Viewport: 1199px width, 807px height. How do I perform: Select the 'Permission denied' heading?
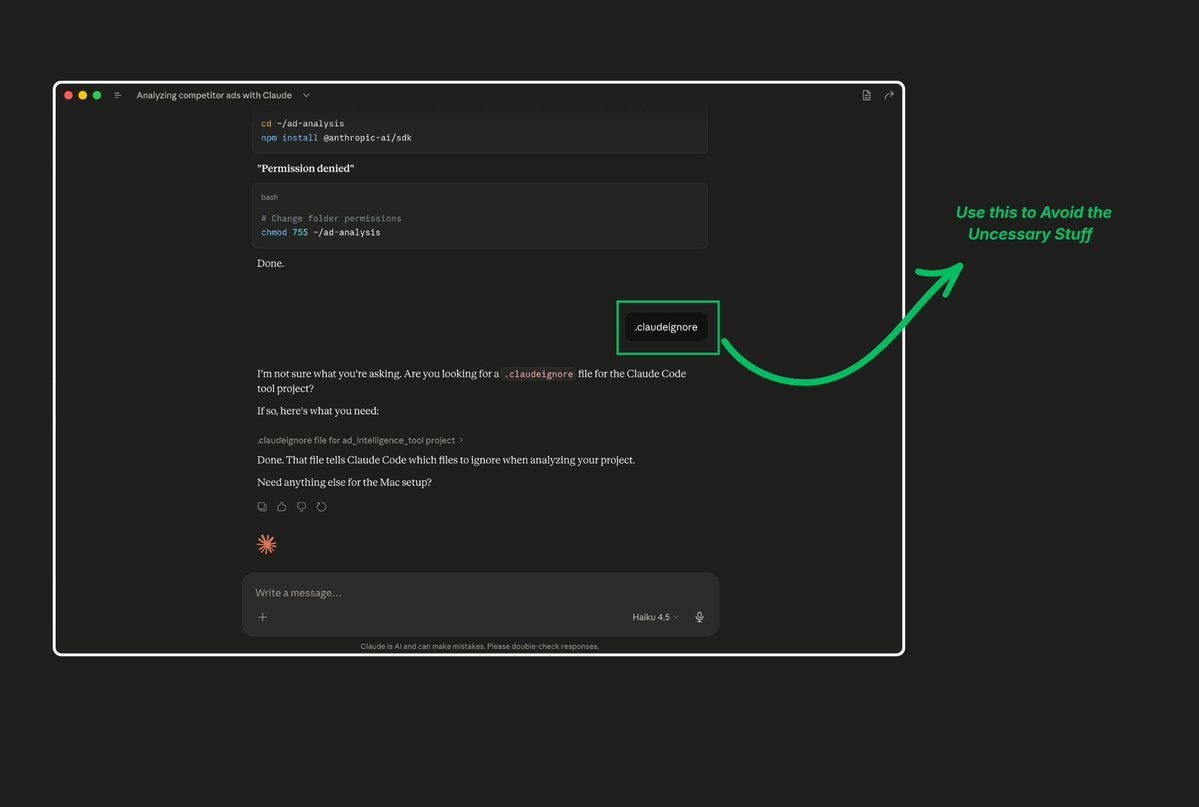point(306,168)
